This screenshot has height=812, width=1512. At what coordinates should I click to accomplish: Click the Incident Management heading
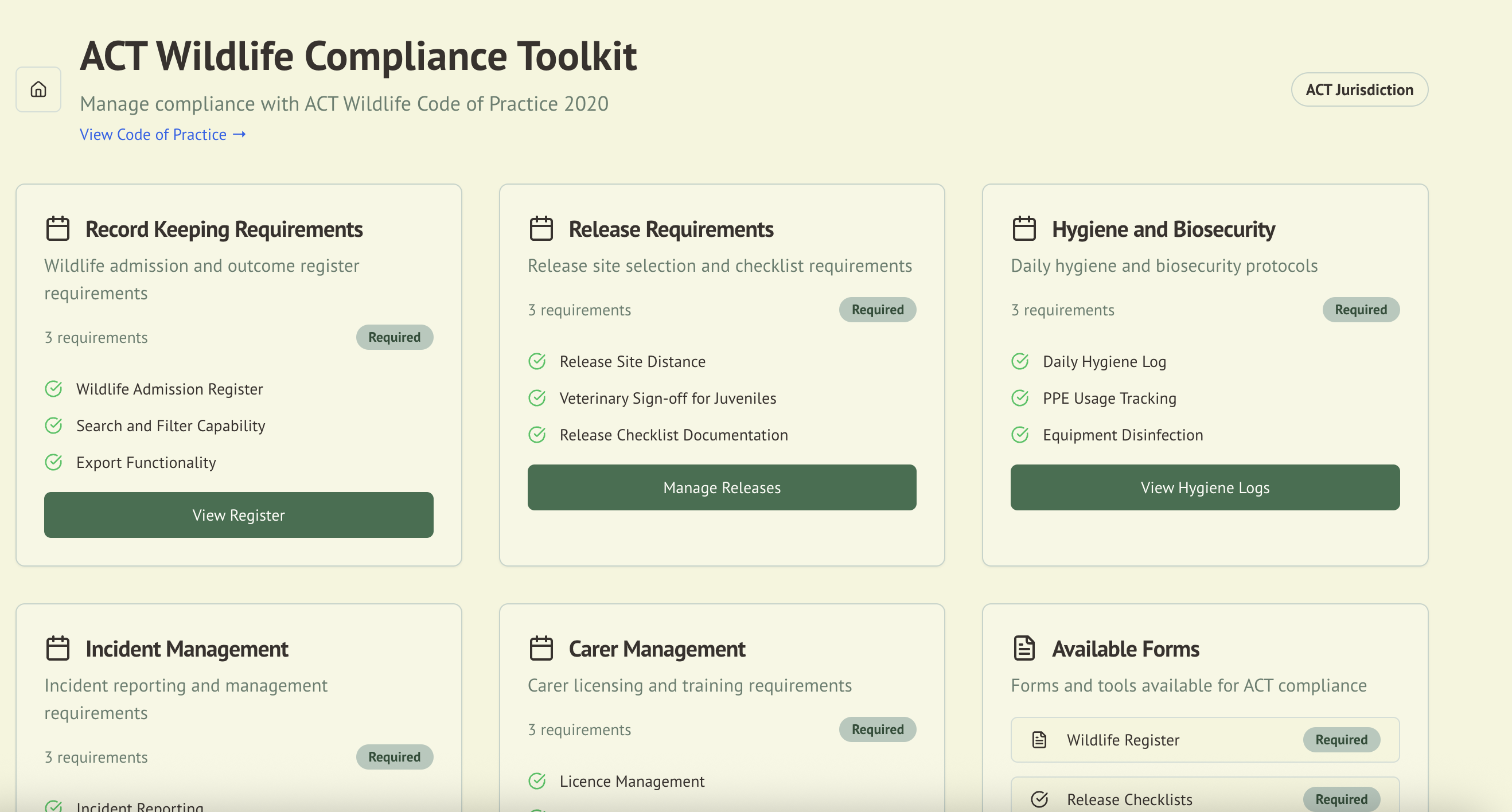(186, 649)
